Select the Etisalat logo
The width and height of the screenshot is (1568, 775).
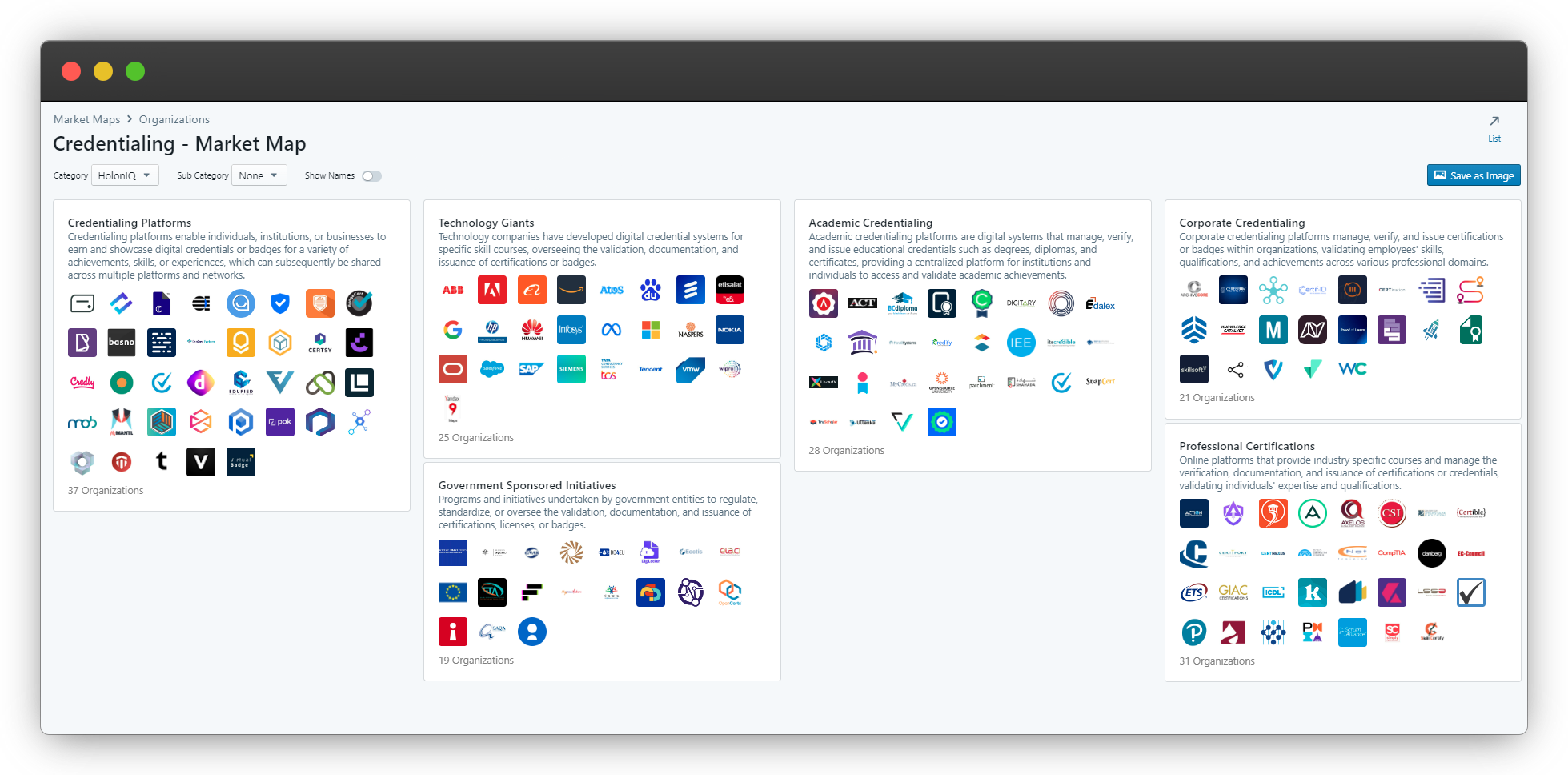click(x=730, y=290)
